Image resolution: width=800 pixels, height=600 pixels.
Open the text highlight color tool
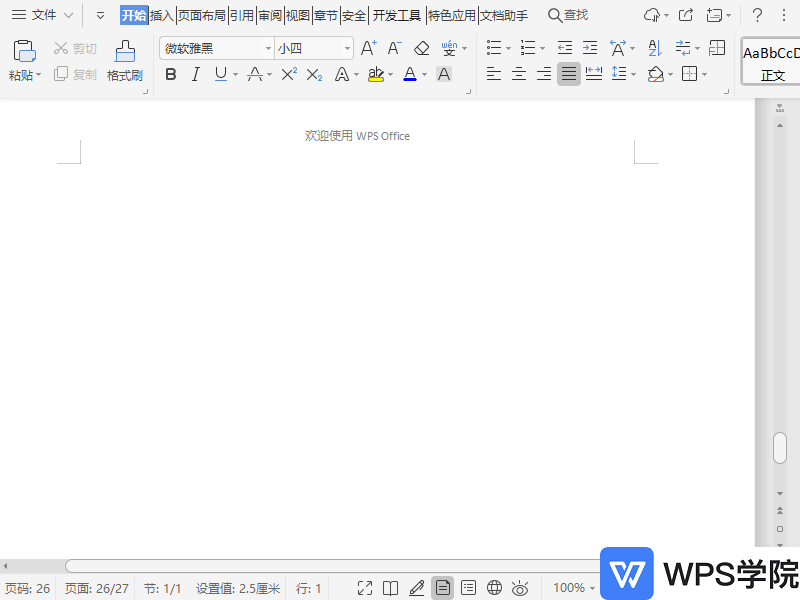tap(377, 74)
